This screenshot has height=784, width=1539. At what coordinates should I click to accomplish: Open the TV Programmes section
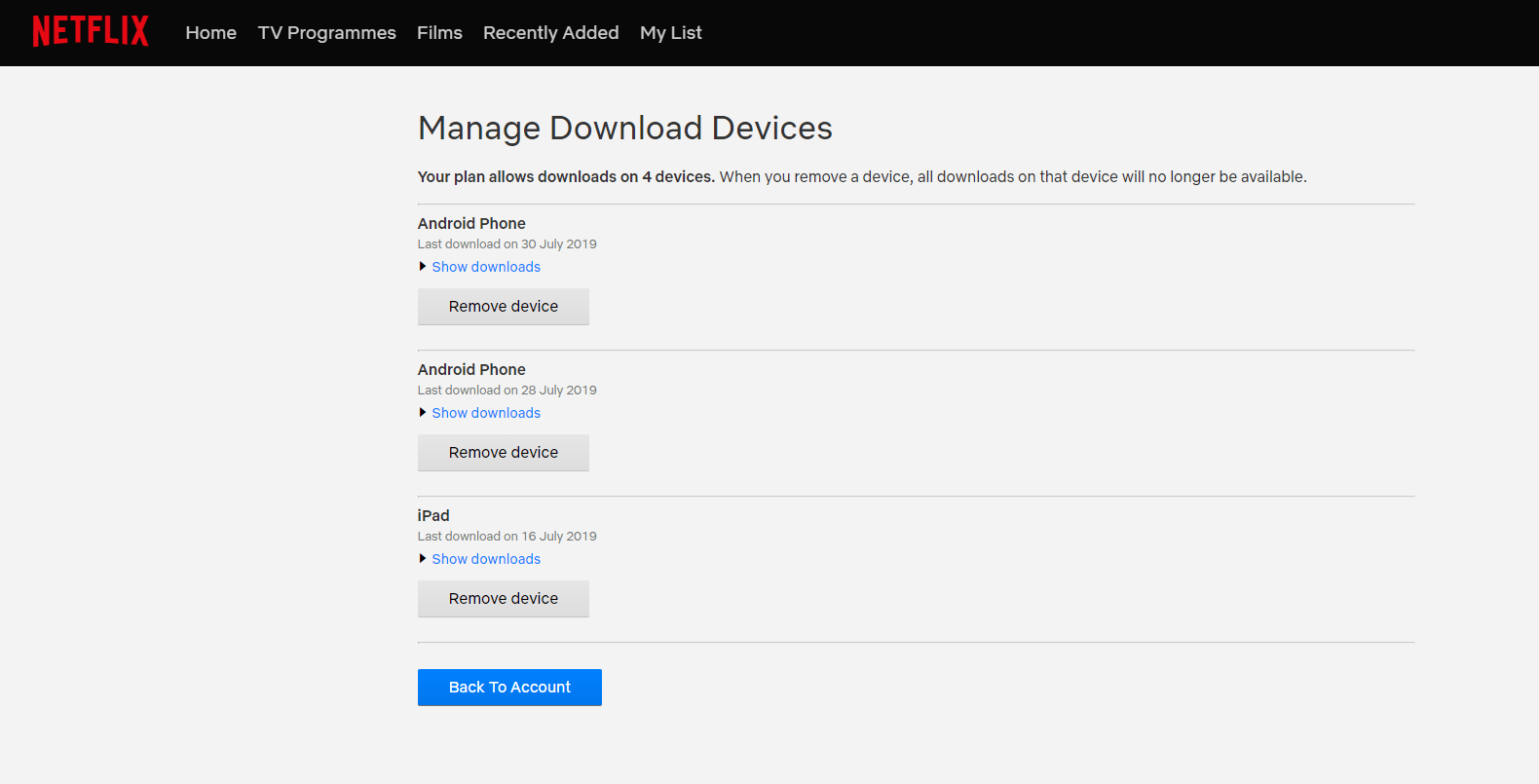(326, 33)
